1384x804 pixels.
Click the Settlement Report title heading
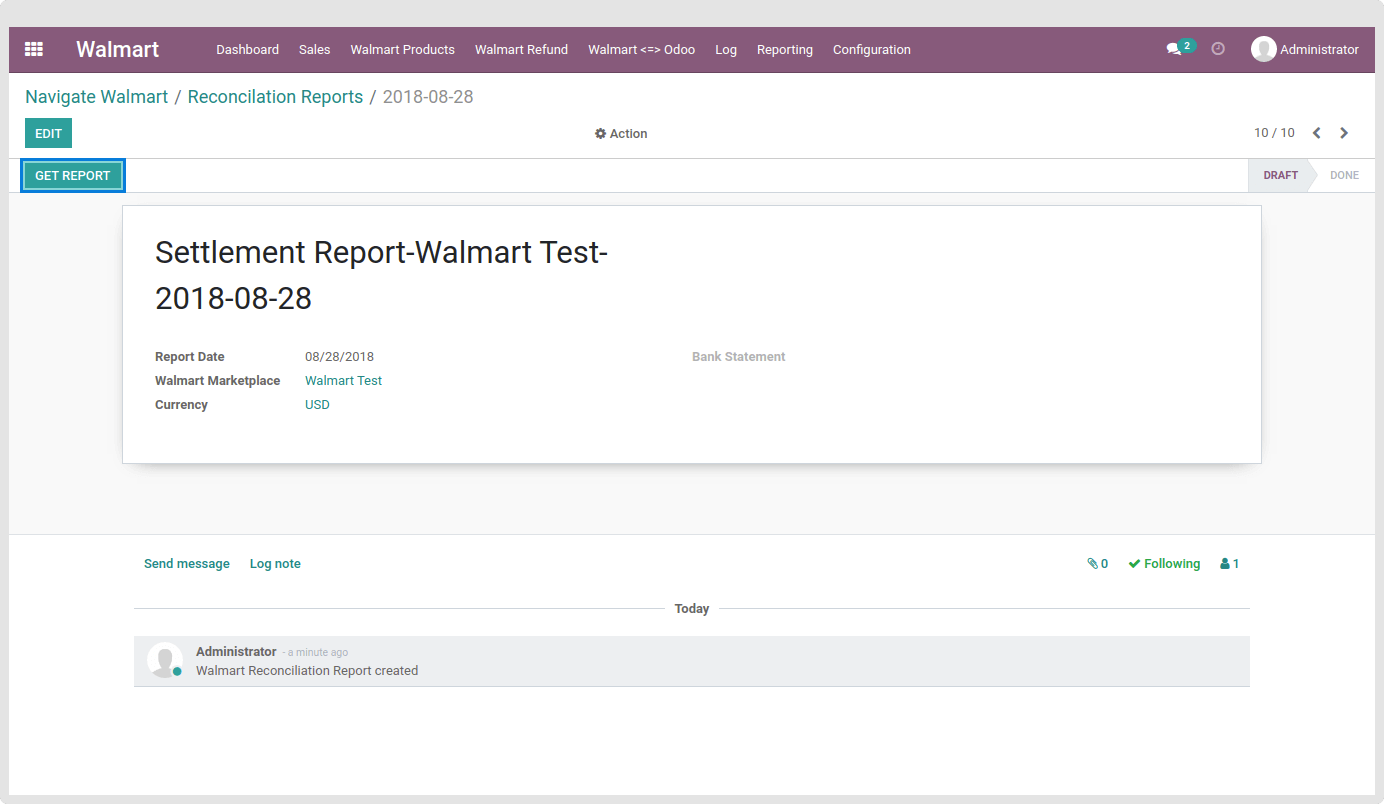point(381,275)
